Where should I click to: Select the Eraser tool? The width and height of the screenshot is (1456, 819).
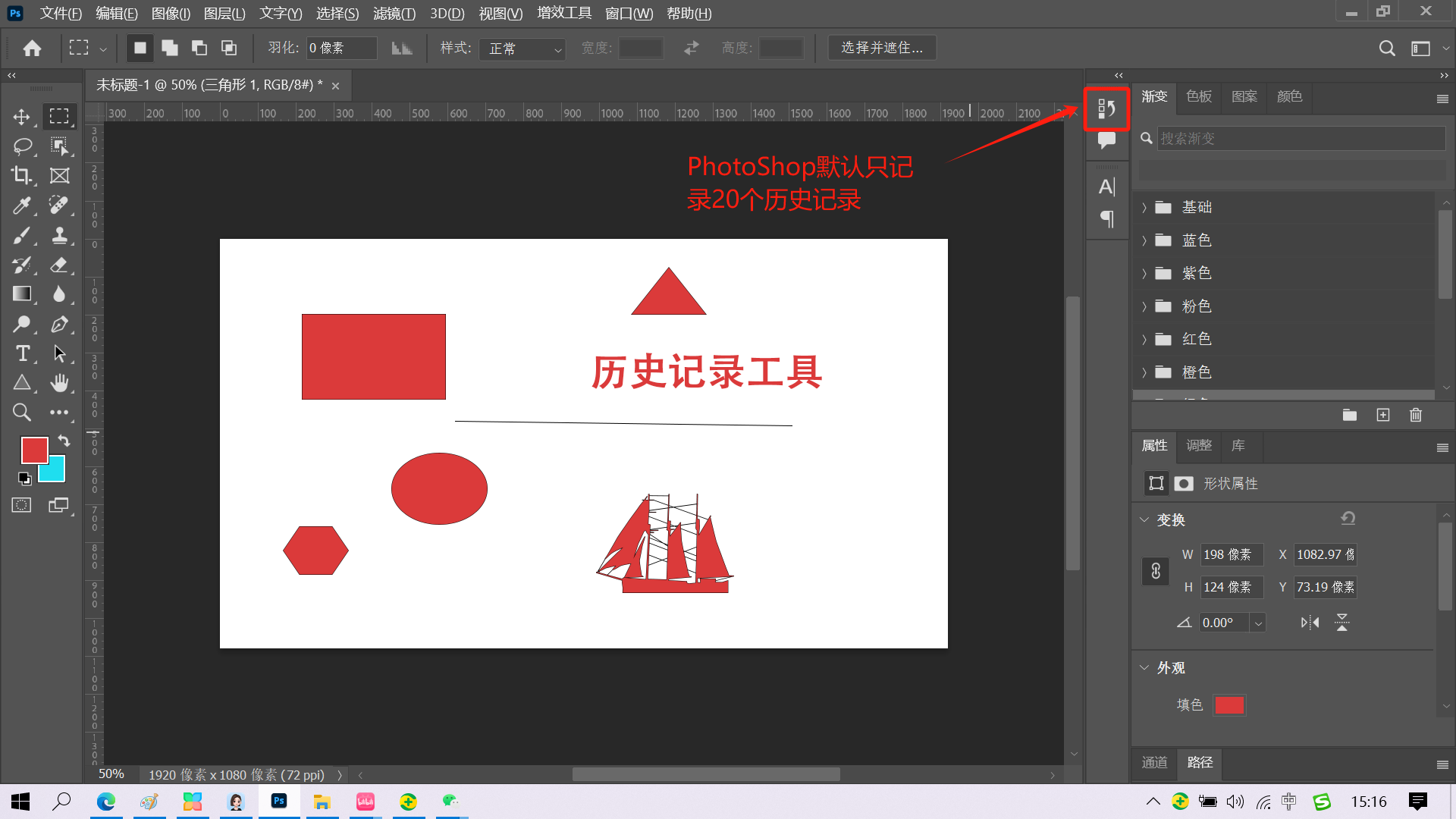click(x=59, y=265)
